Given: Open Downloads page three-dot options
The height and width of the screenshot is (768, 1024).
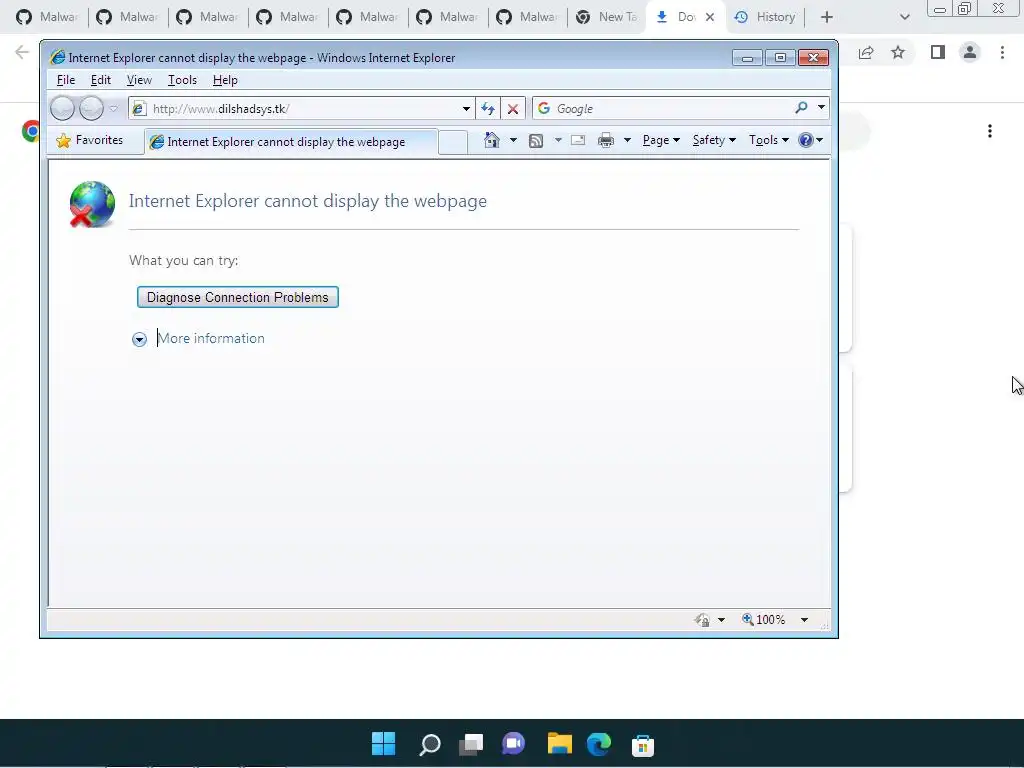Looking at the screenshot, I should pos(990,131).
